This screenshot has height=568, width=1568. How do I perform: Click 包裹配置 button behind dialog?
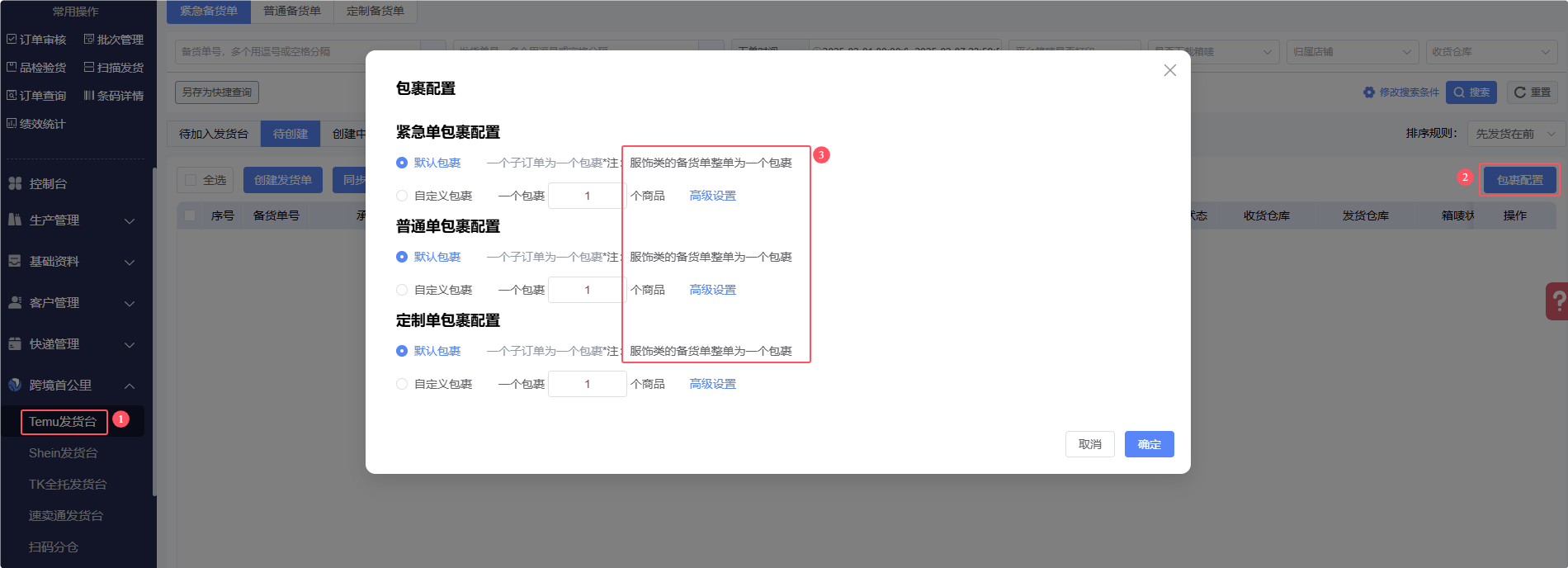point(1520,180)
